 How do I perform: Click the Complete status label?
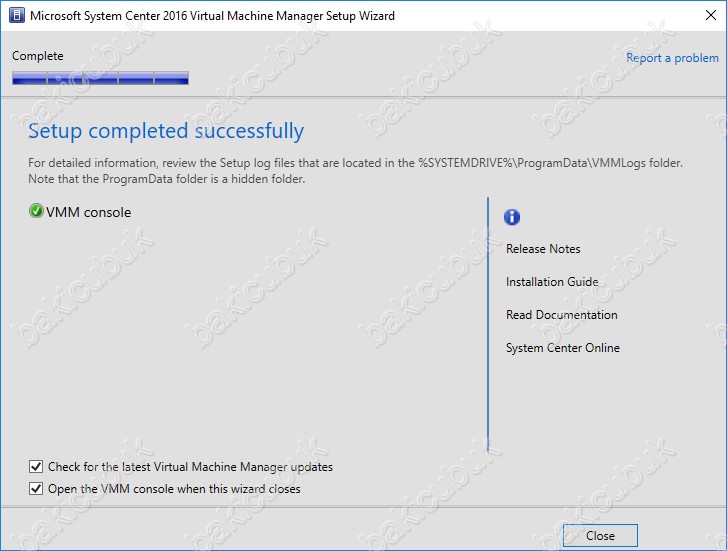(38, 56)
